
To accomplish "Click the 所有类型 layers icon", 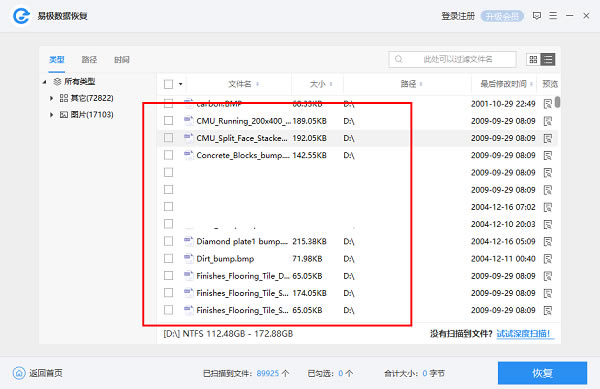I will 57,81.
